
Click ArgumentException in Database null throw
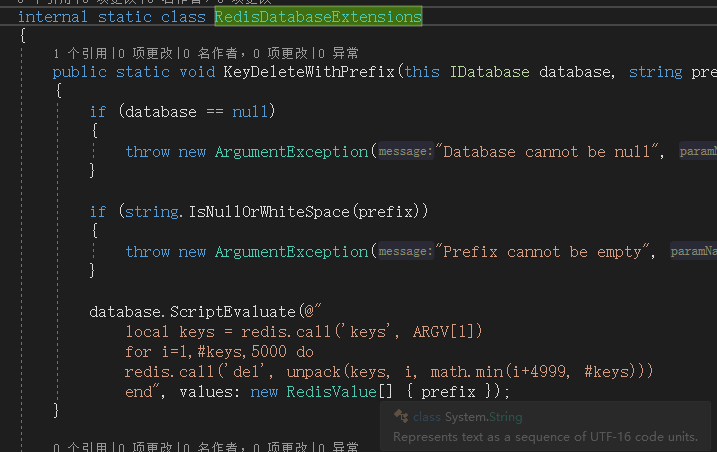[x=291, y=151]
